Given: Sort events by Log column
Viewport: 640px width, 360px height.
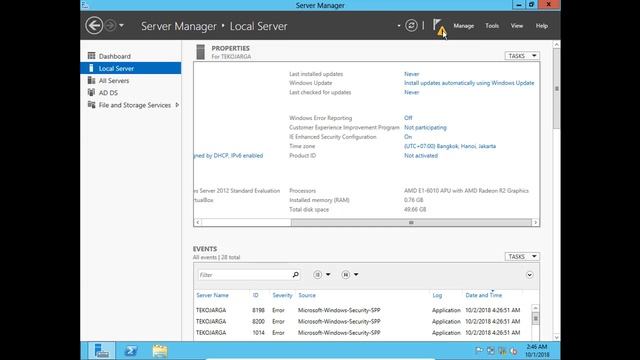Looking at the screenshot, I should point(437,295).
